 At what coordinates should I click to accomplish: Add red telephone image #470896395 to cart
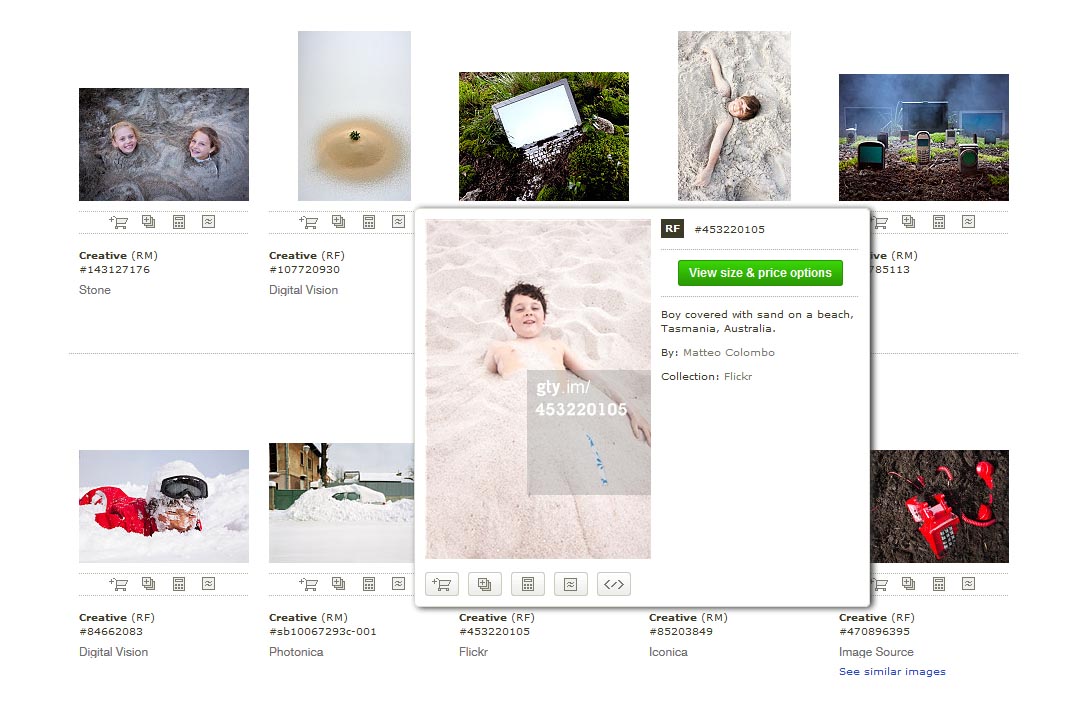[x=879, y=584]
